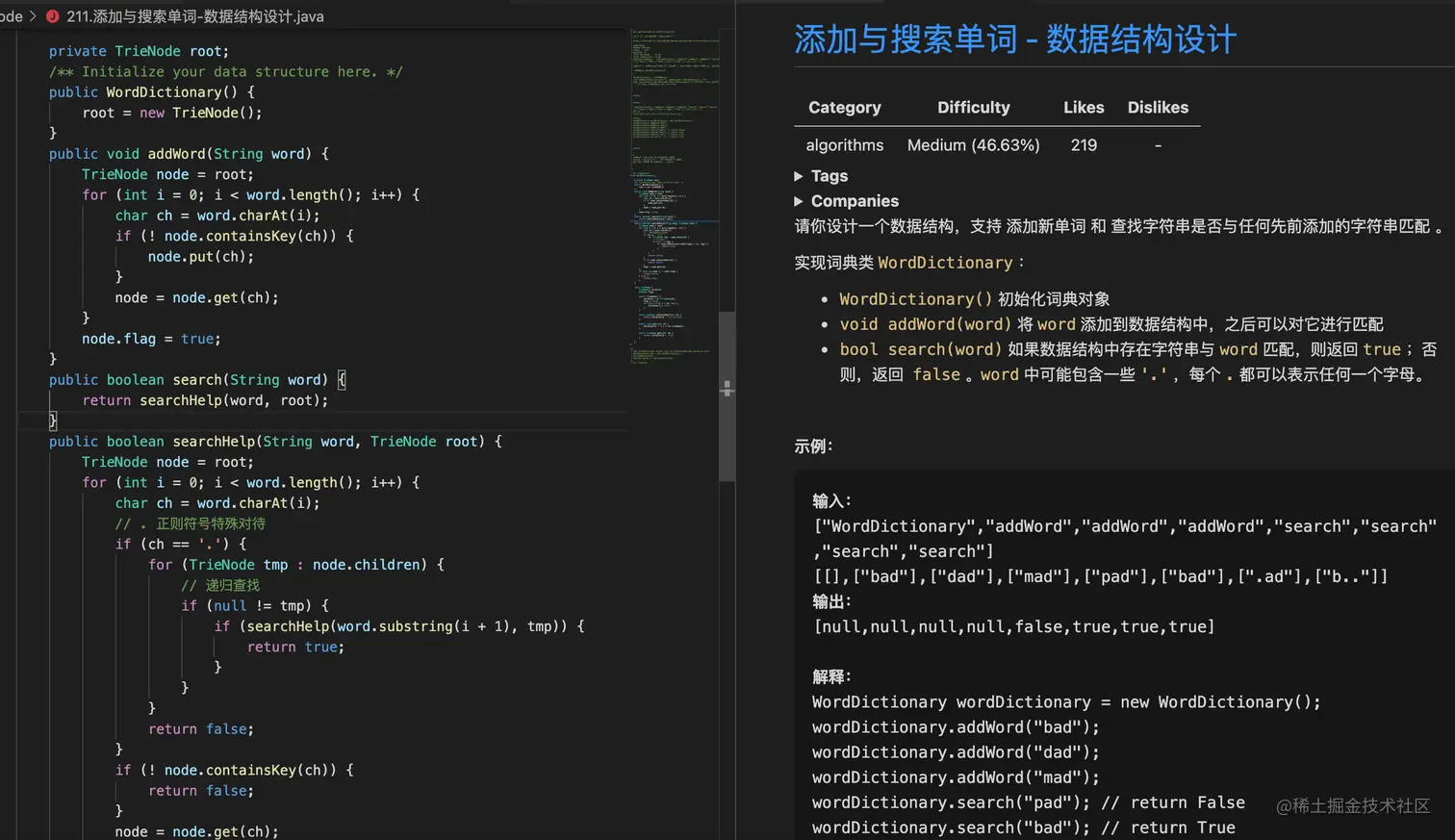
Task: Click the Java file icon in the breadcrumb
Action: pyautogui.click(x=52, y=16)
